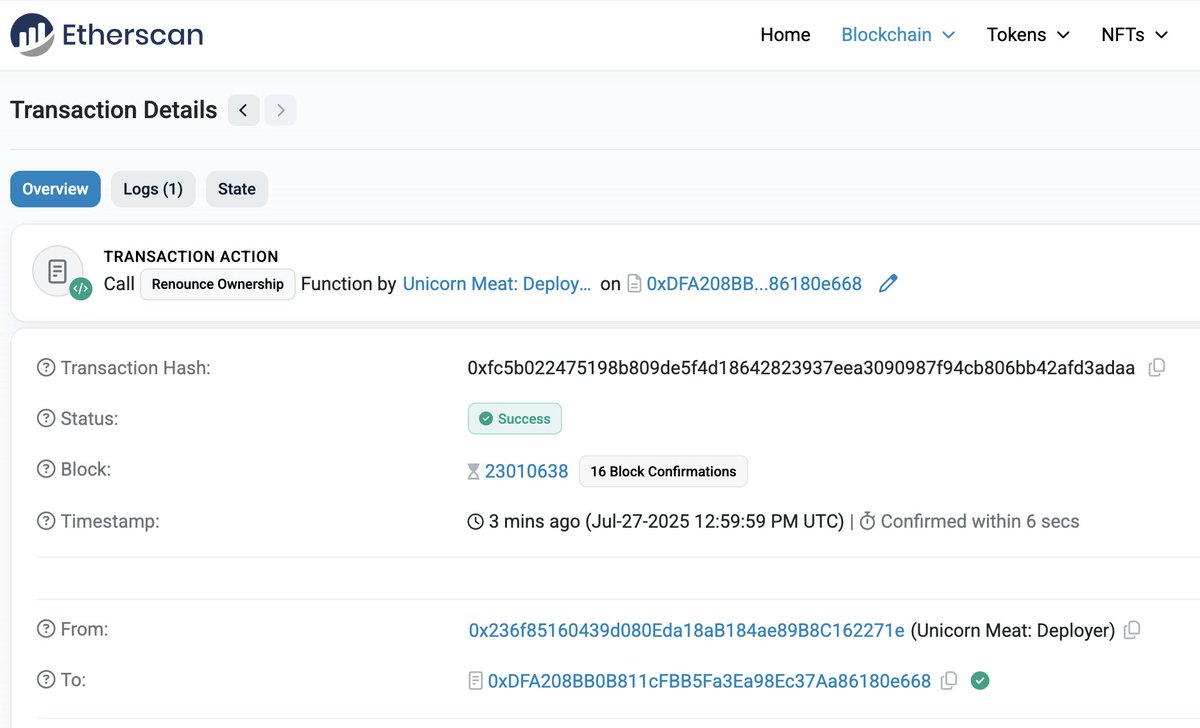Screen dimensions: 1200x728
Task: Click the stopwatch icon before Confirmed within
Action: (868, 522)
